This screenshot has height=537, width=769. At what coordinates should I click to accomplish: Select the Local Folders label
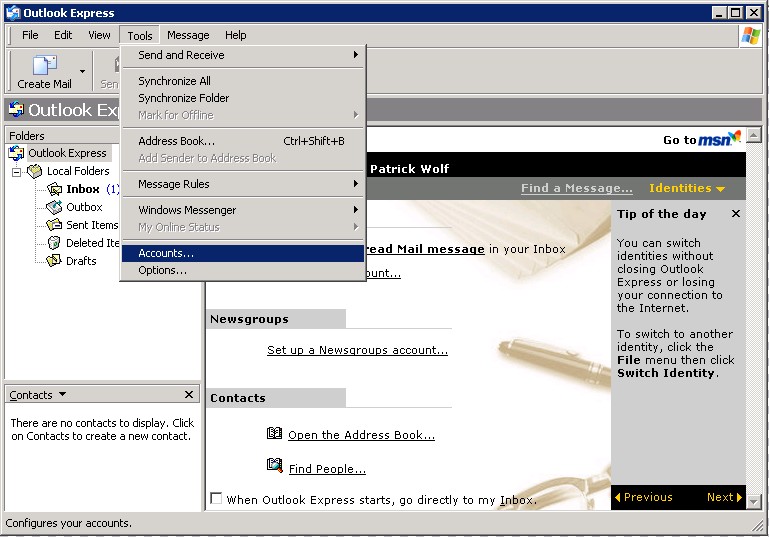pos(78,171)
